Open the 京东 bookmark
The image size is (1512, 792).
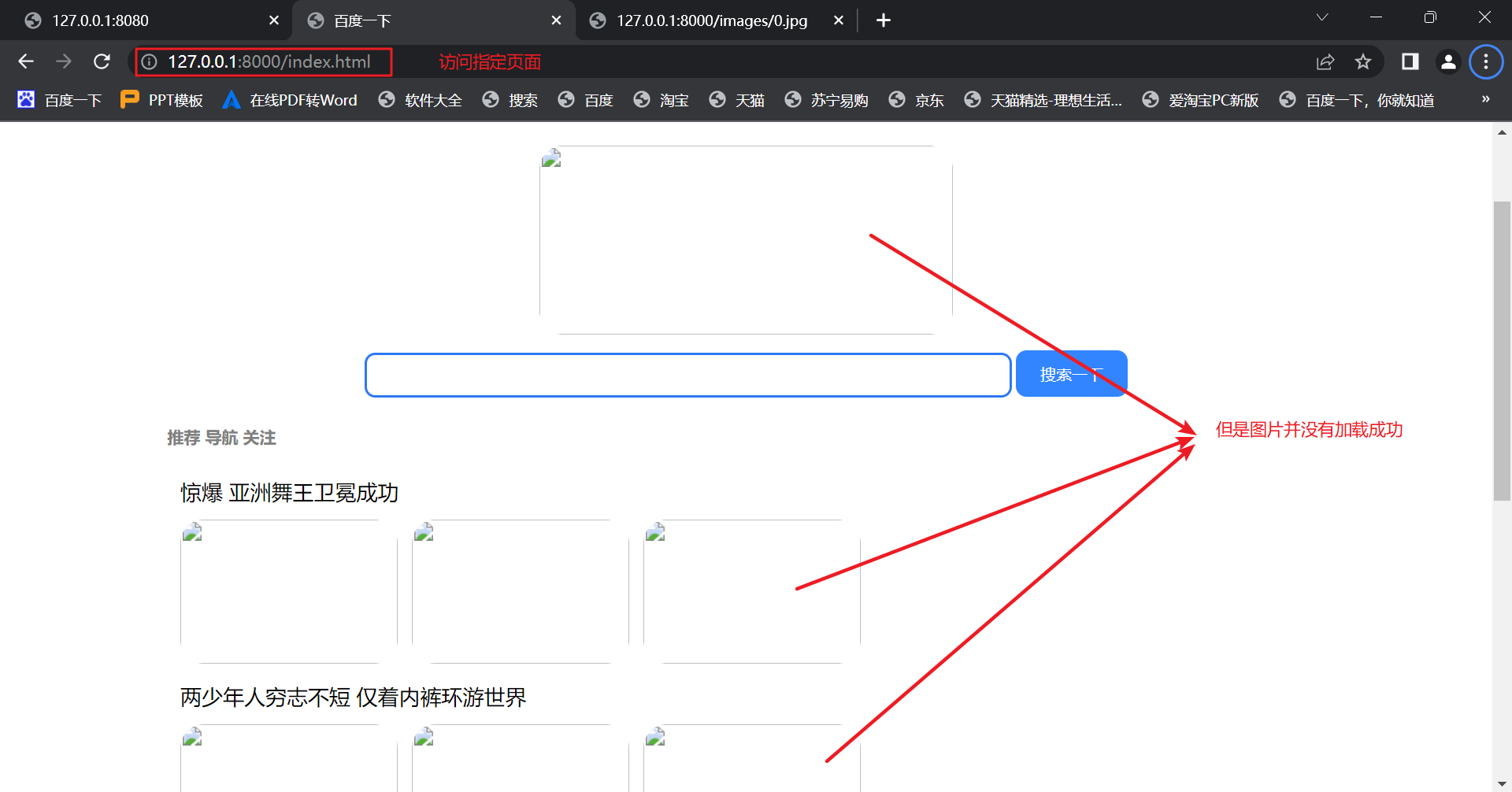917,100
